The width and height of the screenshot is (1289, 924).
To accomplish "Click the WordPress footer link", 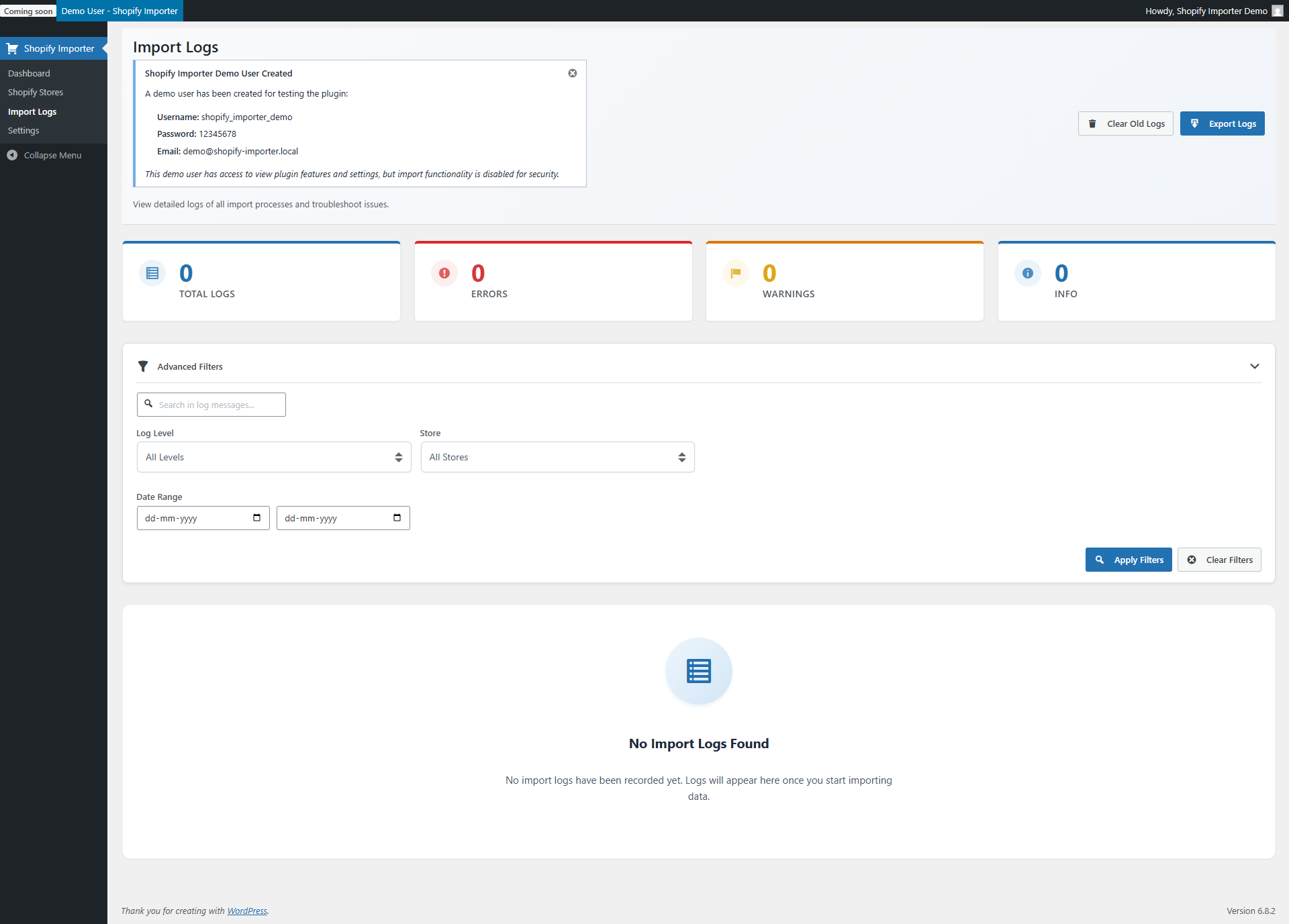I will [247, 911].
